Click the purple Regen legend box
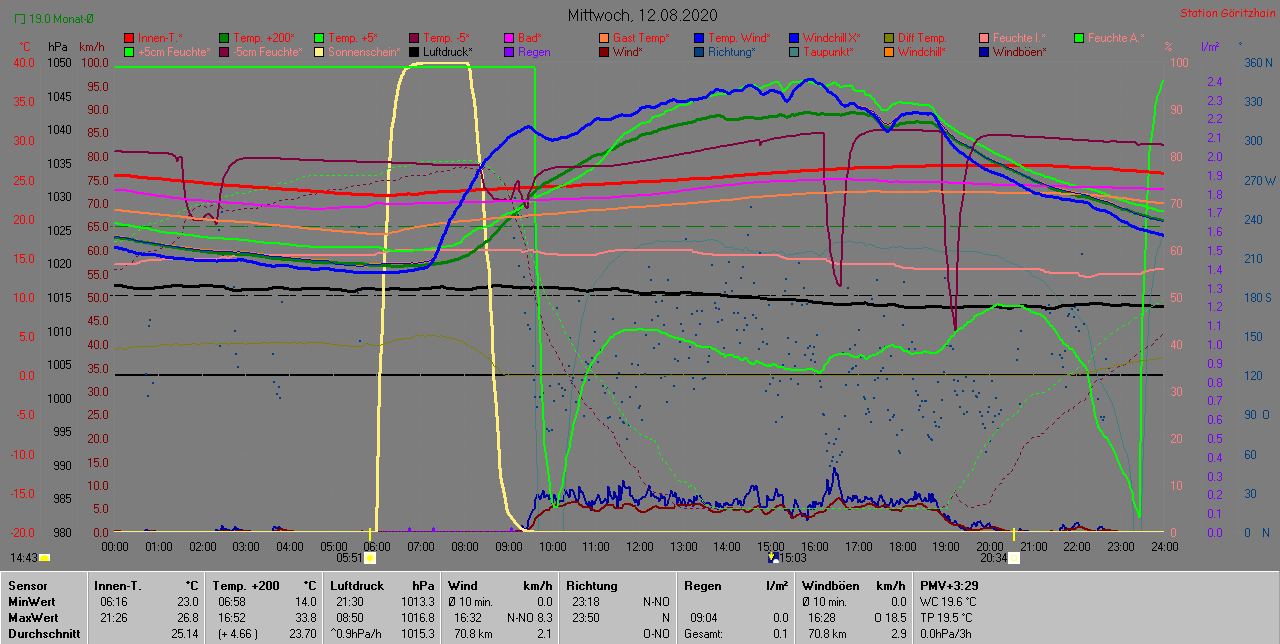The width and height of the screenshot is (1280, 644). click(509, 52)
